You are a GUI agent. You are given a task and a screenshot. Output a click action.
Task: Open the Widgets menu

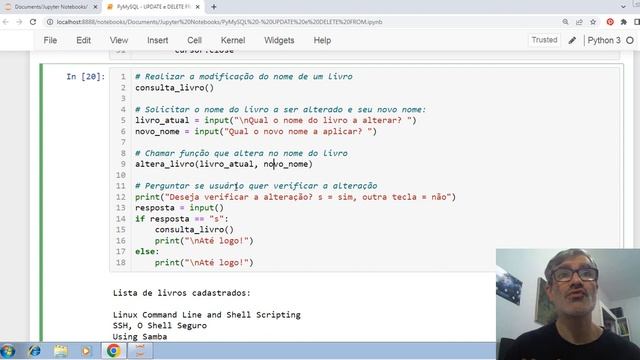tap(279, 40)
